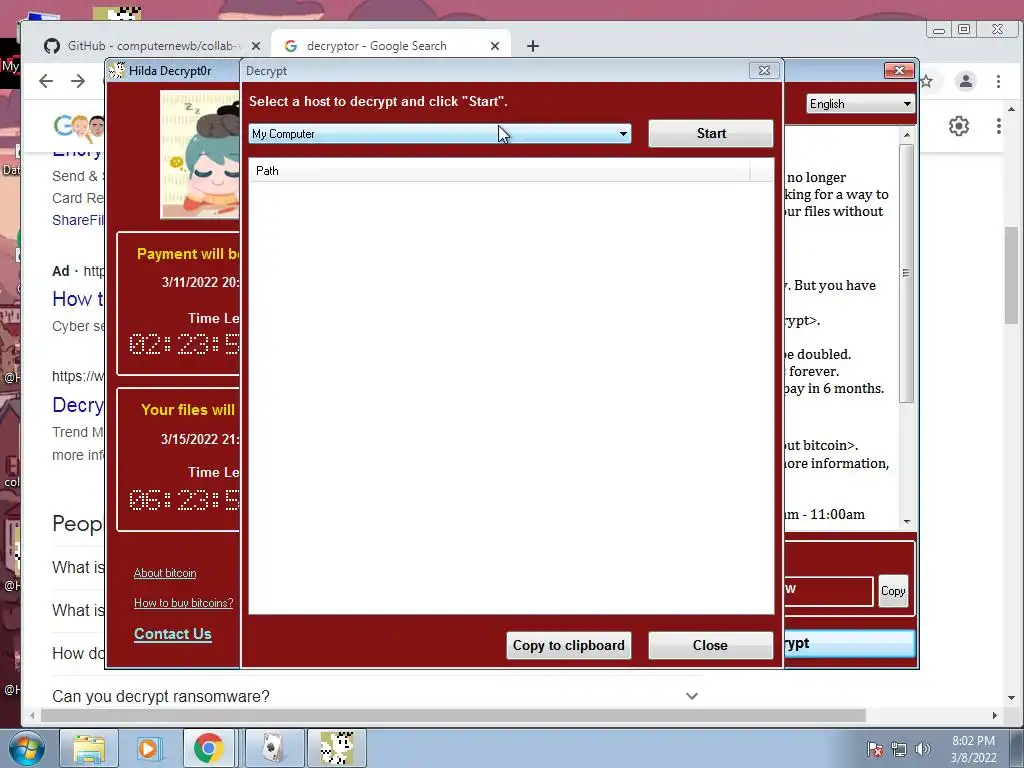Click the Solitaire cards taskbar icon
Image resolution: width=1024 pixels, height=768 pixels.
(274, 748)
